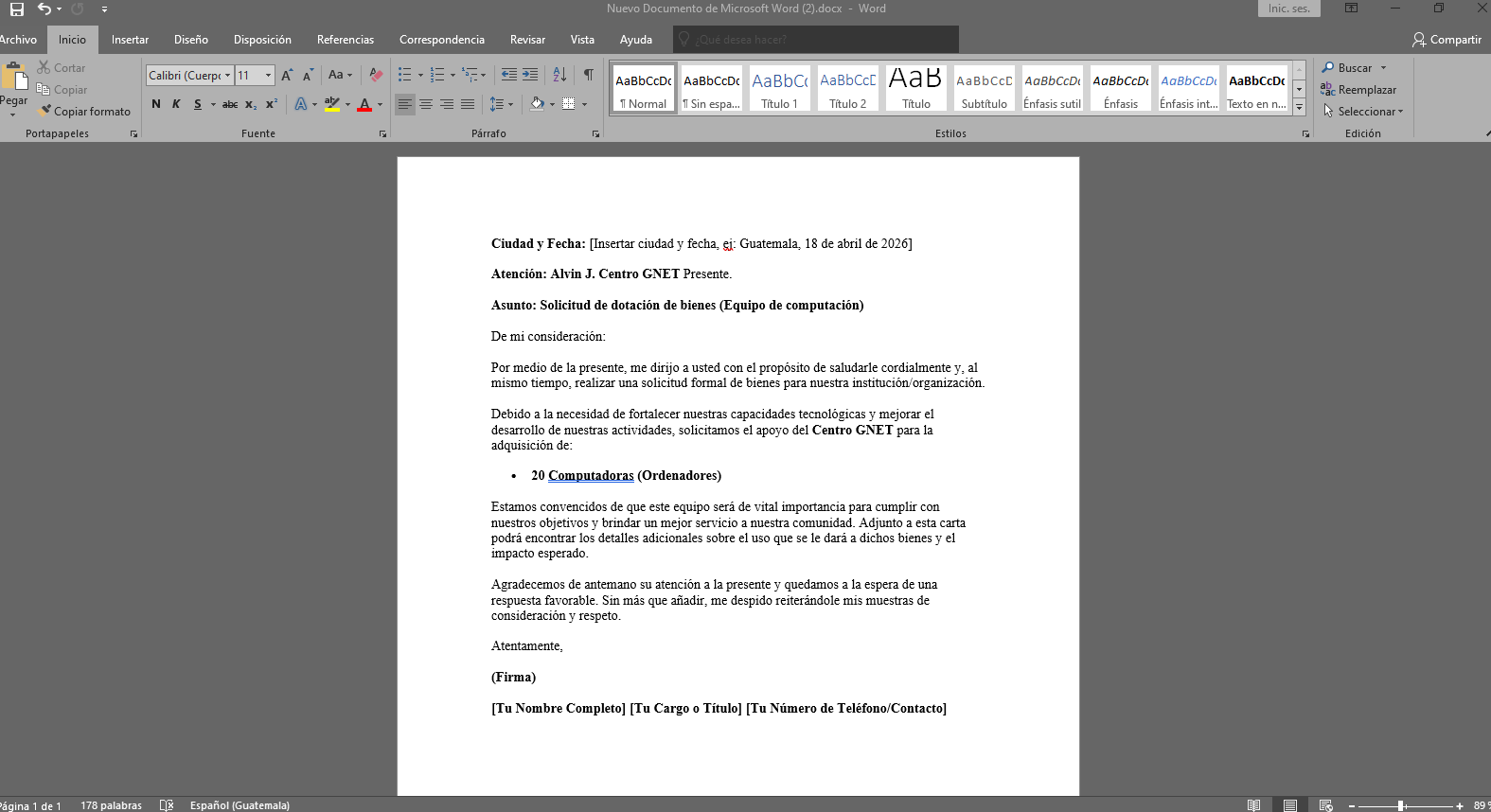Open the font name dropdown
1491x812 pixels.
227,76
